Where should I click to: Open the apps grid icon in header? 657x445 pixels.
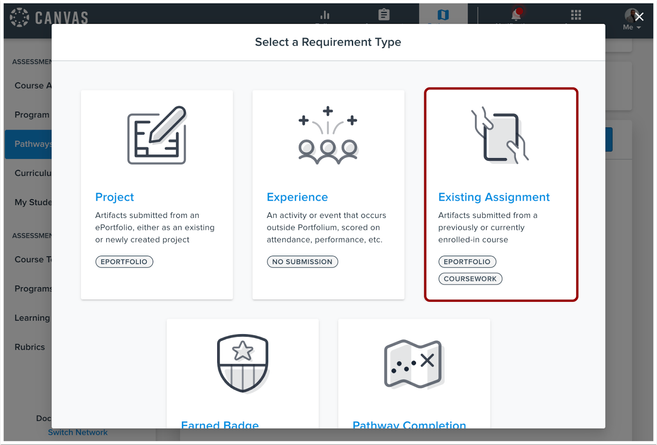(576, 15)
